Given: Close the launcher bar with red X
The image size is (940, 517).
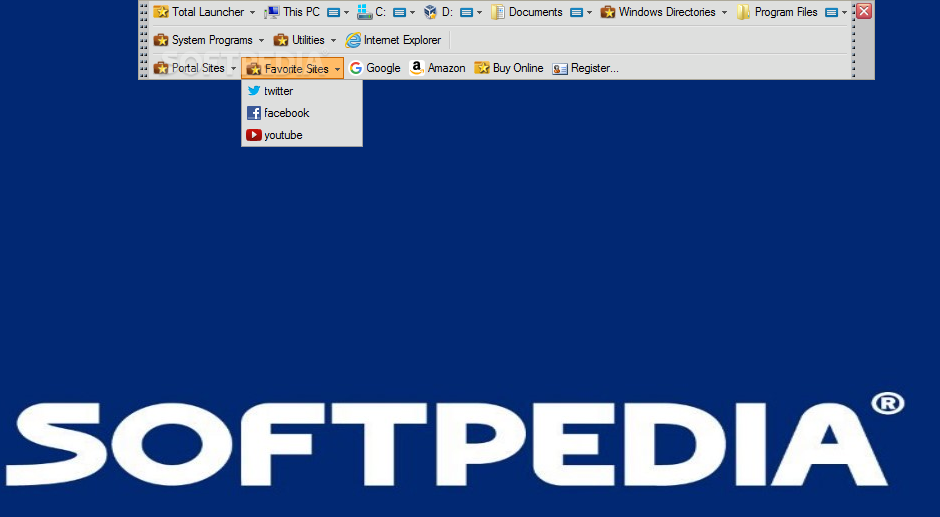Looking at the screenshot, I should [864, 11].
